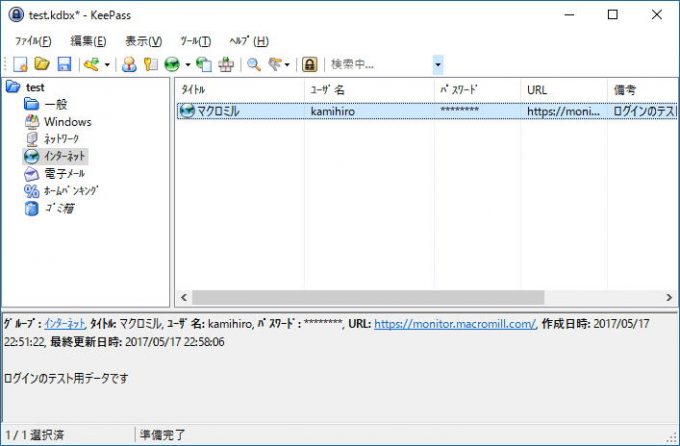
Task: Click the KeePass title bar app icon
Action: (x=16, y=15)
